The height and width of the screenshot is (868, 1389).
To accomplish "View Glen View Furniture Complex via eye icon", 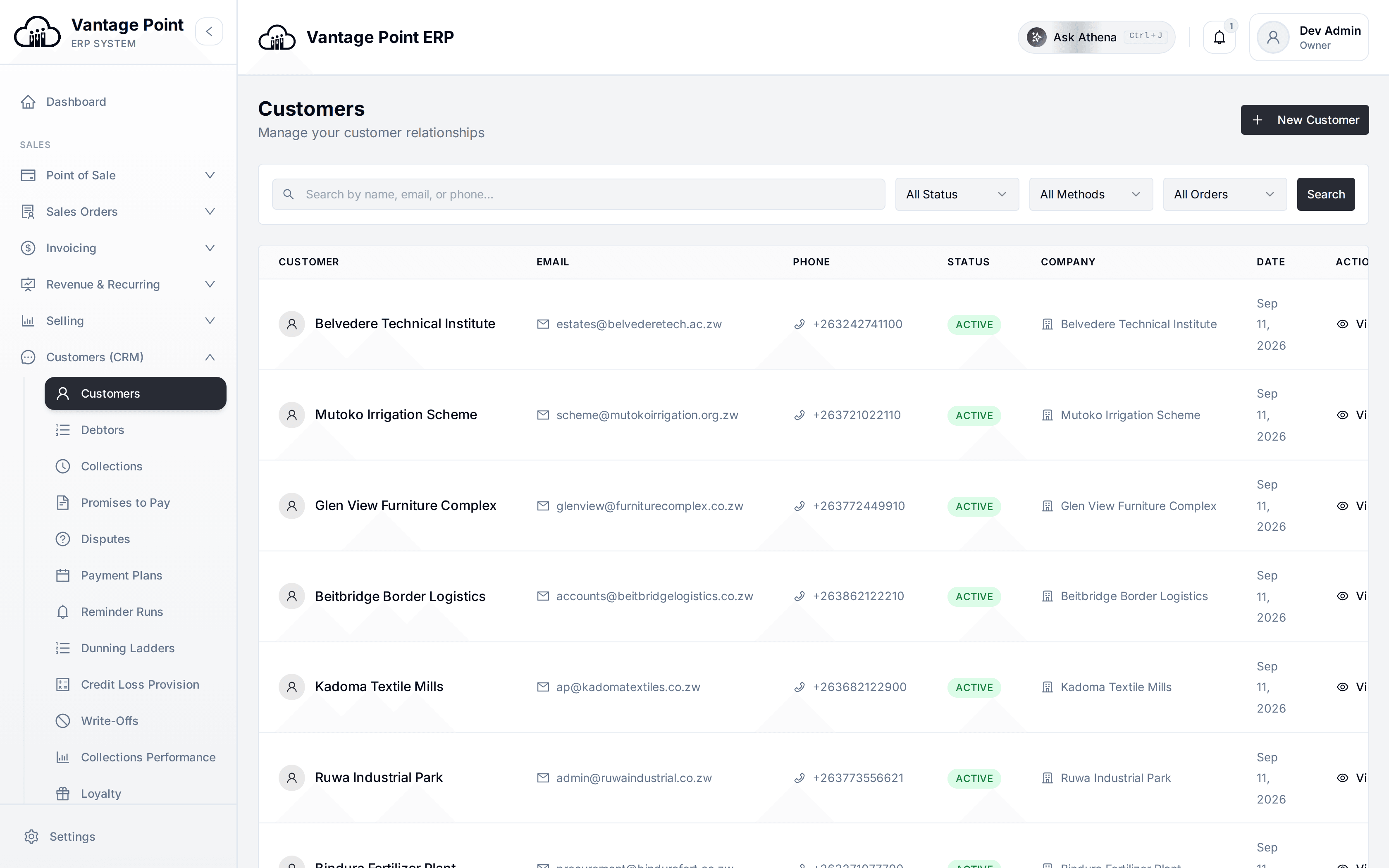I will click(1343, 506).
